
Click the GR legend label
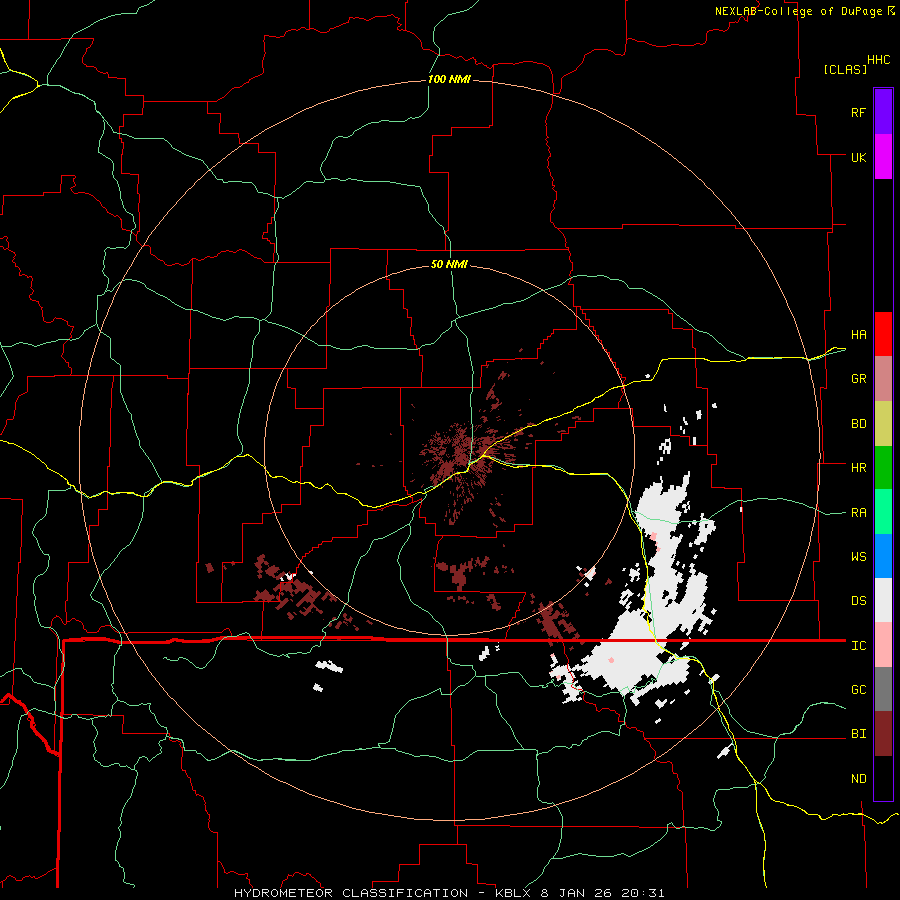click(x=858, y=379)
